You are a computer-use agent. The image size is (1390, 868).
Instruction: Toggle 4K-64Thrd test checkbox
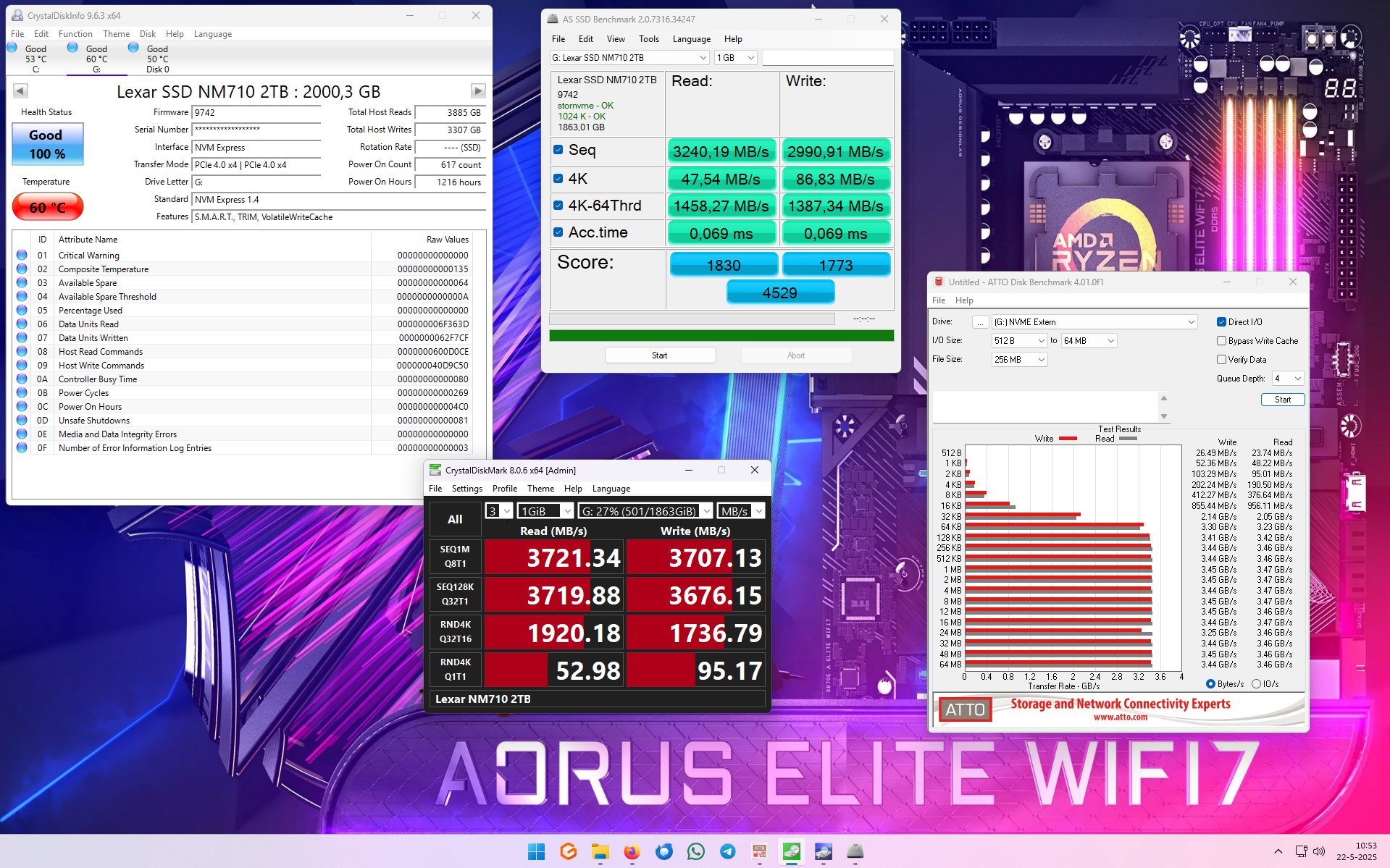point(558,206)
